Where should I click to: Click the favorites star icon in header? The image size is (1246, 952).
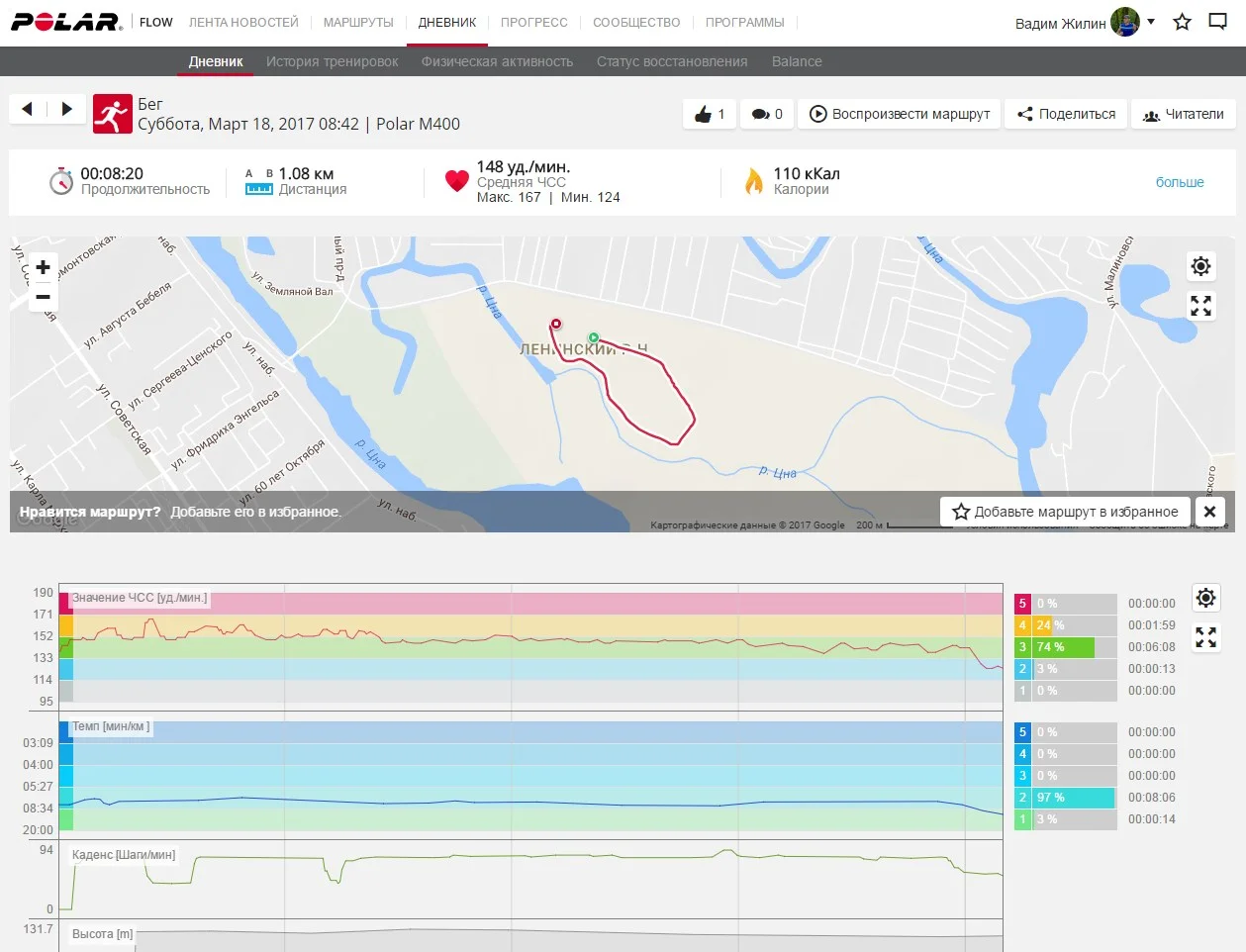[1182, 22]
